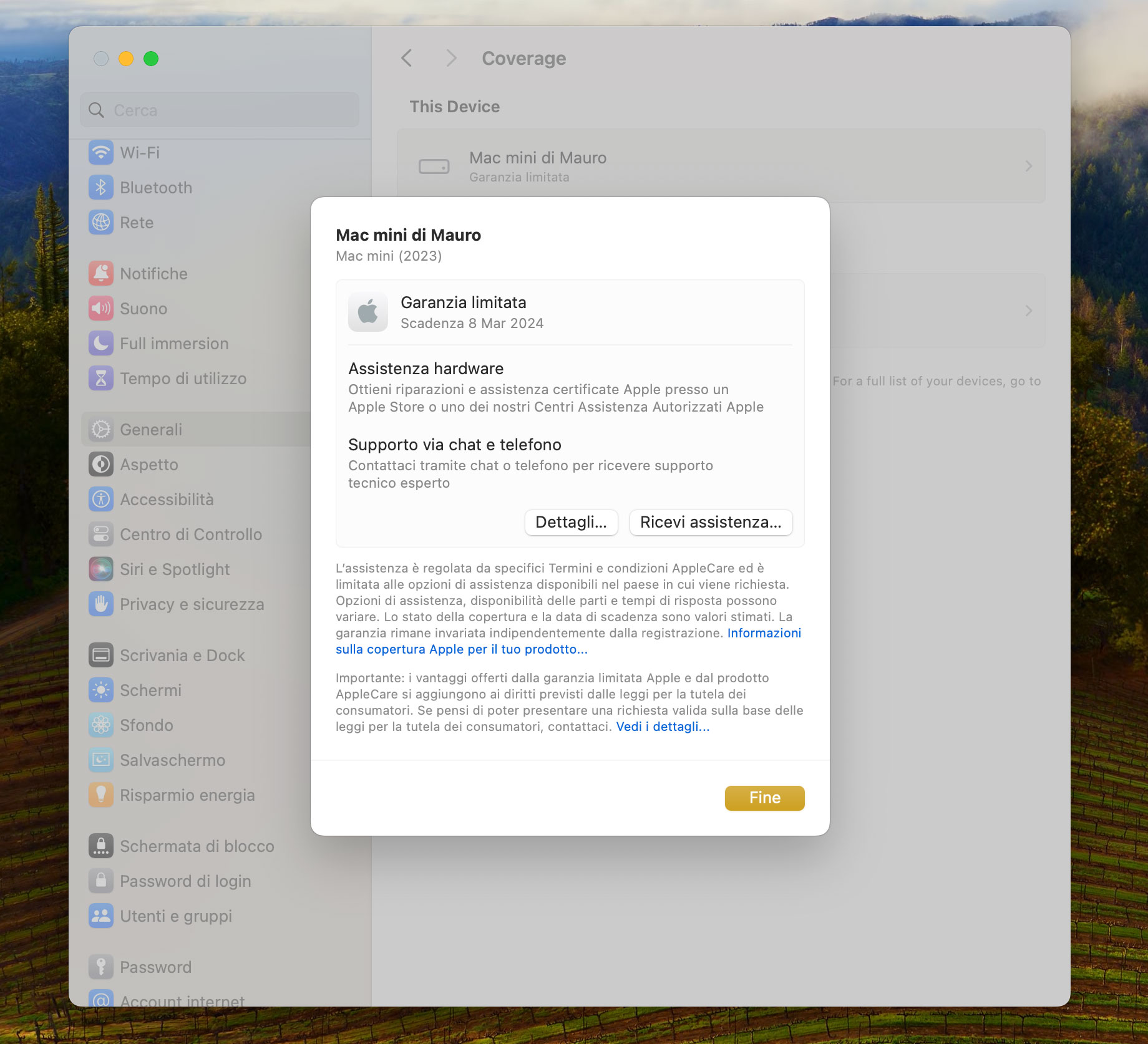Click the Ricevi assistenza... button

click(x=711, y=522)
